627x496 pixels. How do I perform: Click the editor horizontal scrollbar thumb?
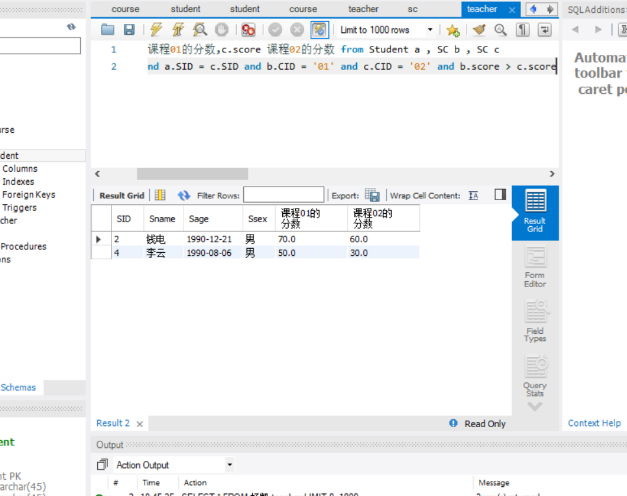pyautogui.click(x=192, y=174)
